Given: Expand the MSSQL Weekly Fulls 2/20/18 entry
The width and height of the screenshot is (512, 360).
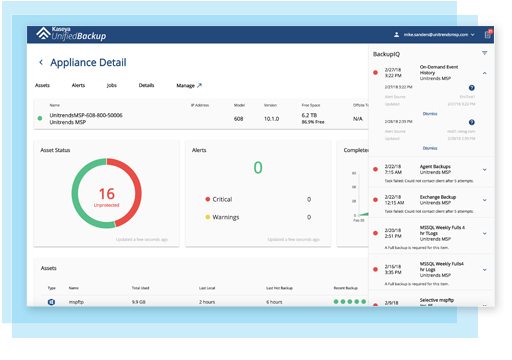Looking at the screenshot, I should click(x=484, y=233).
